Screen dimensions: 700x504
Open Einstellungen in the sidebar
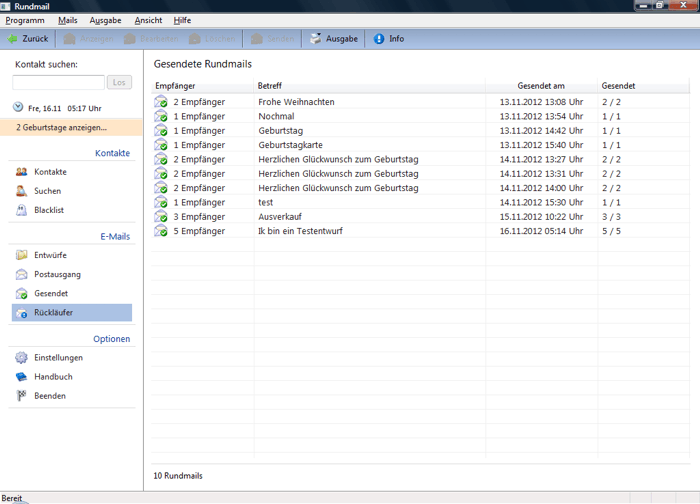tap(58, 358)
